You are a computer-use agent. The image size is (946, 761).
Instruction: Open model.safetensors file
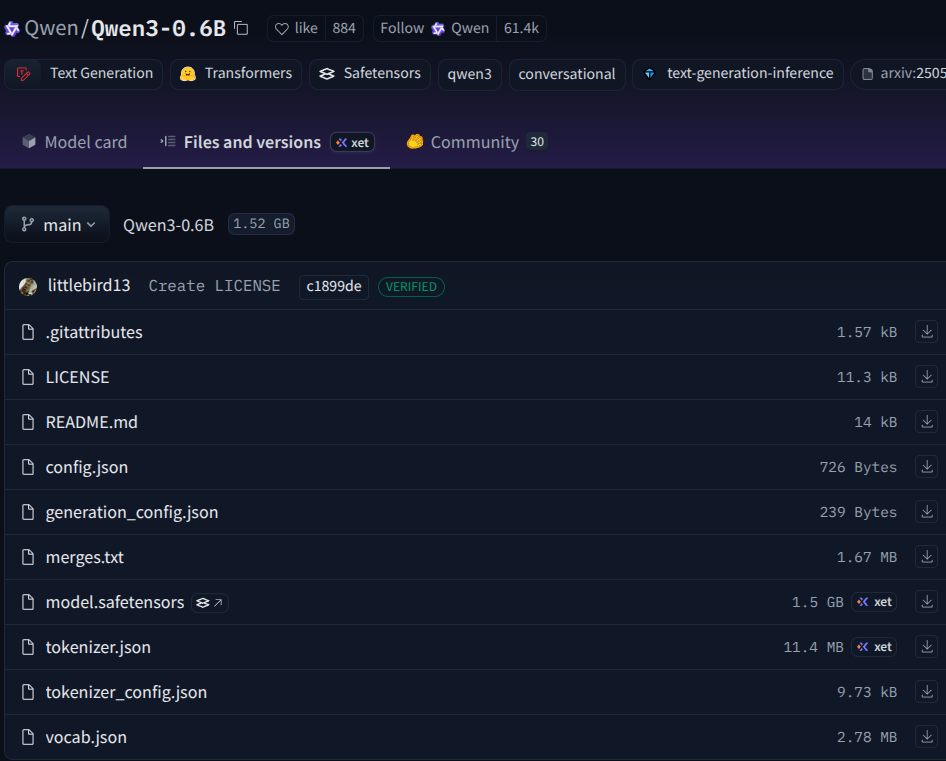click(x=115, y=602)
